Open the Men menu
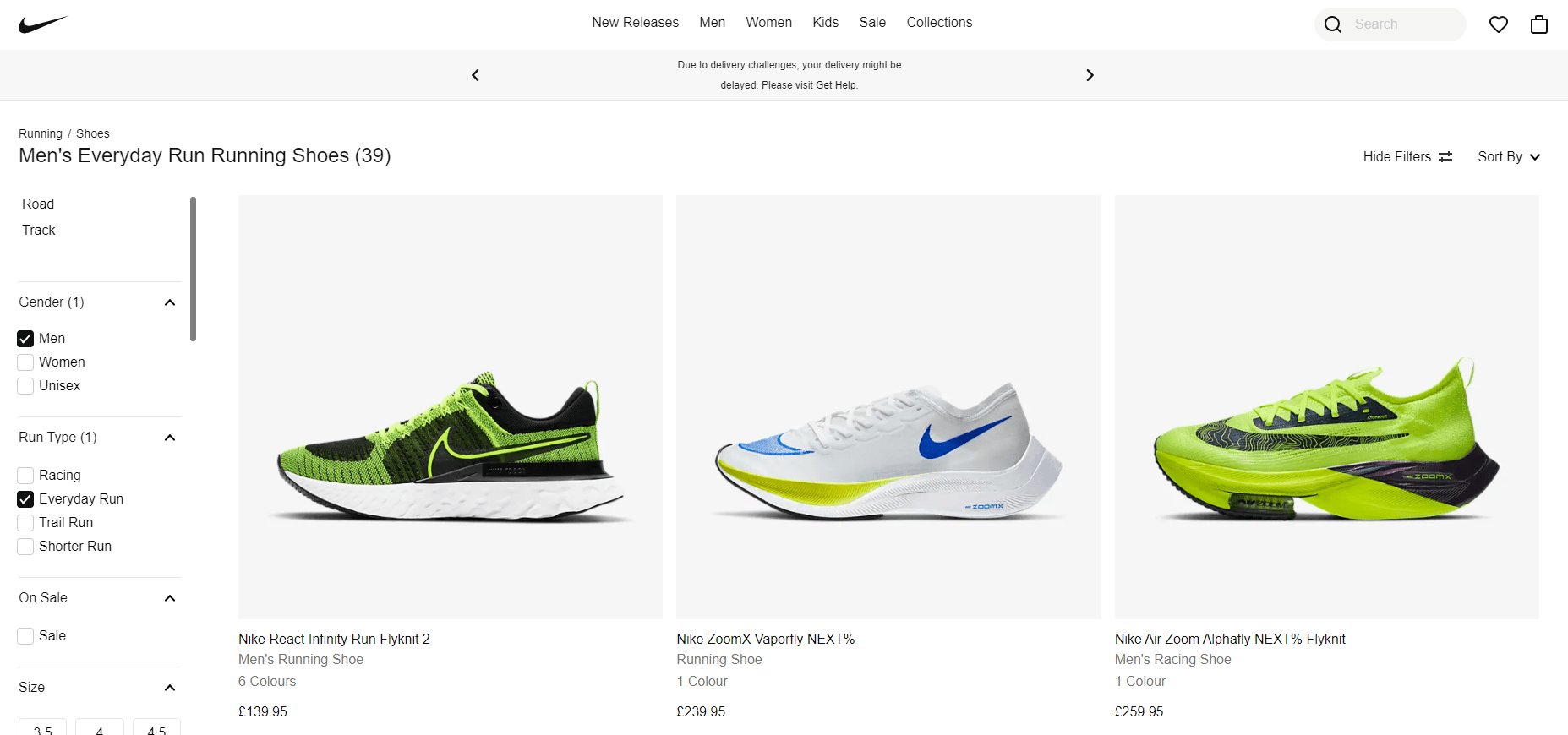 pos(712,23)
